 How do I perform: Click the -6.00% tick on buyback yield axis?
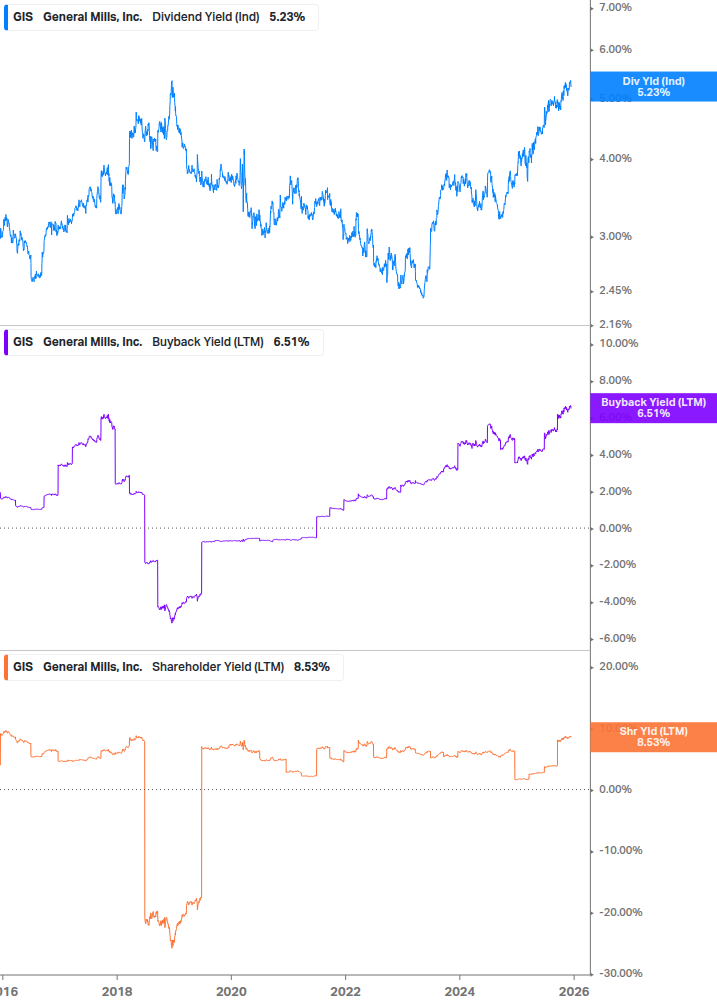pyautogui.click(x=618, y=638)
